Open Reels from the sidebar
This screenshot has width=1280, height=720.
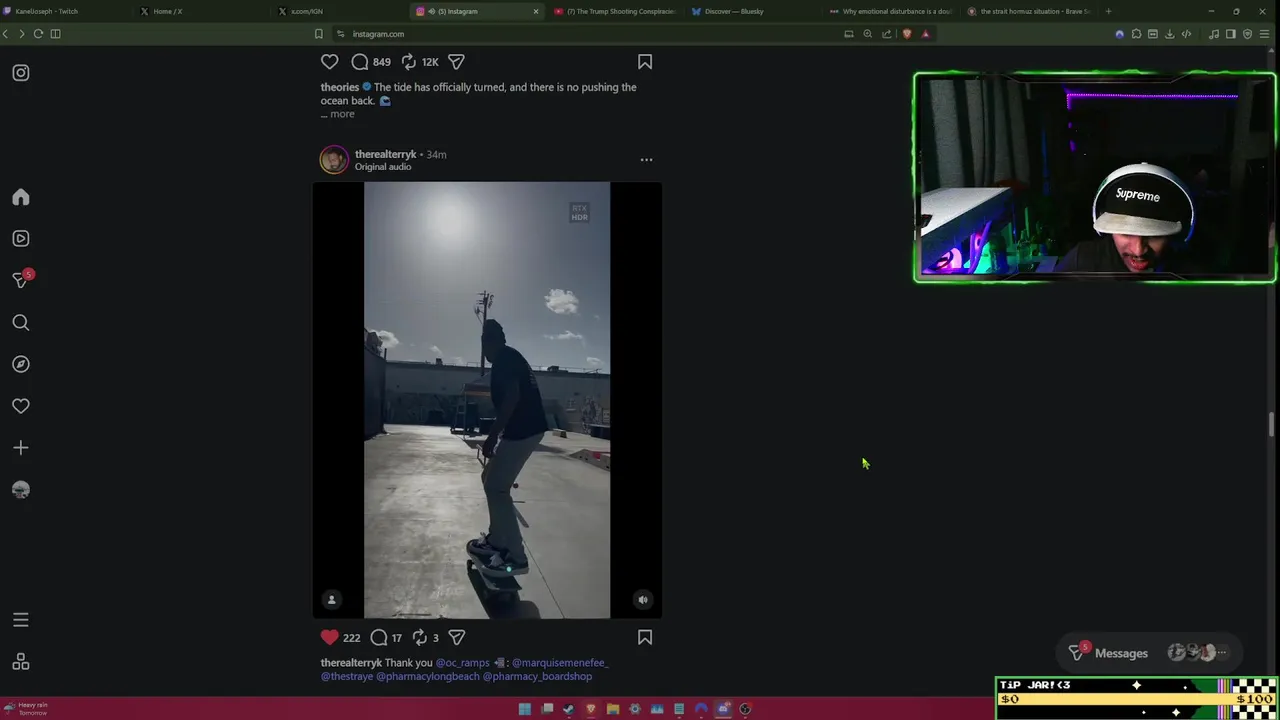coord(21,239)
